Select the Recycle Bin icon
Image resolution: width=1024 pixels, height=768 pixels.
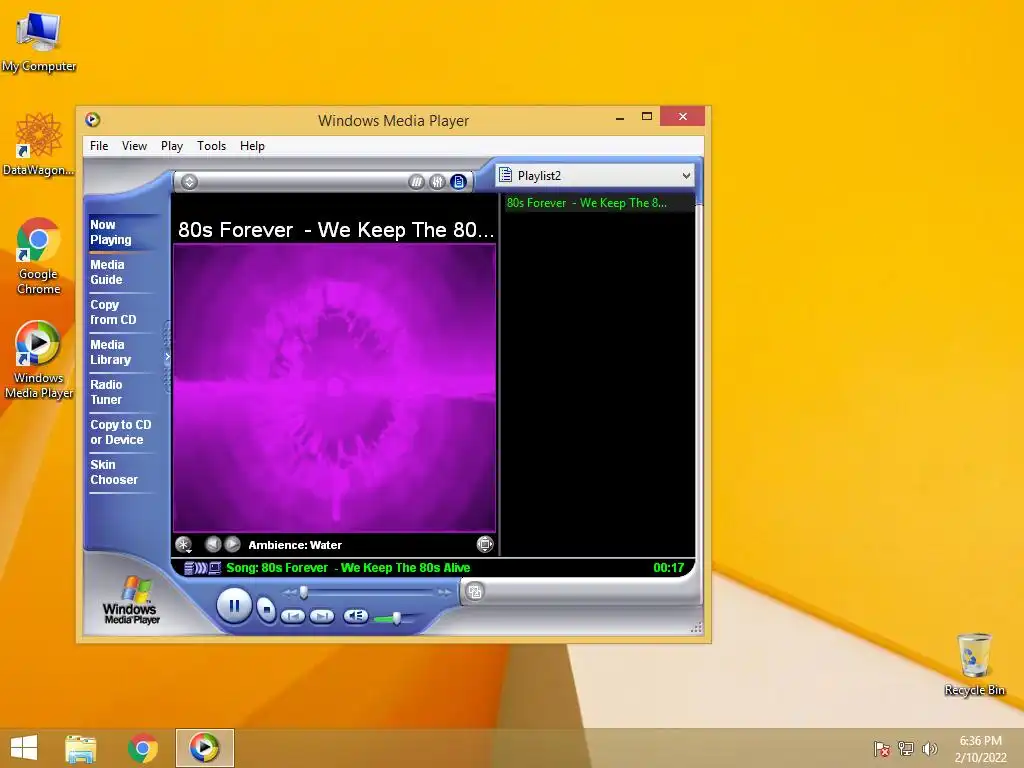click(974, 664)
